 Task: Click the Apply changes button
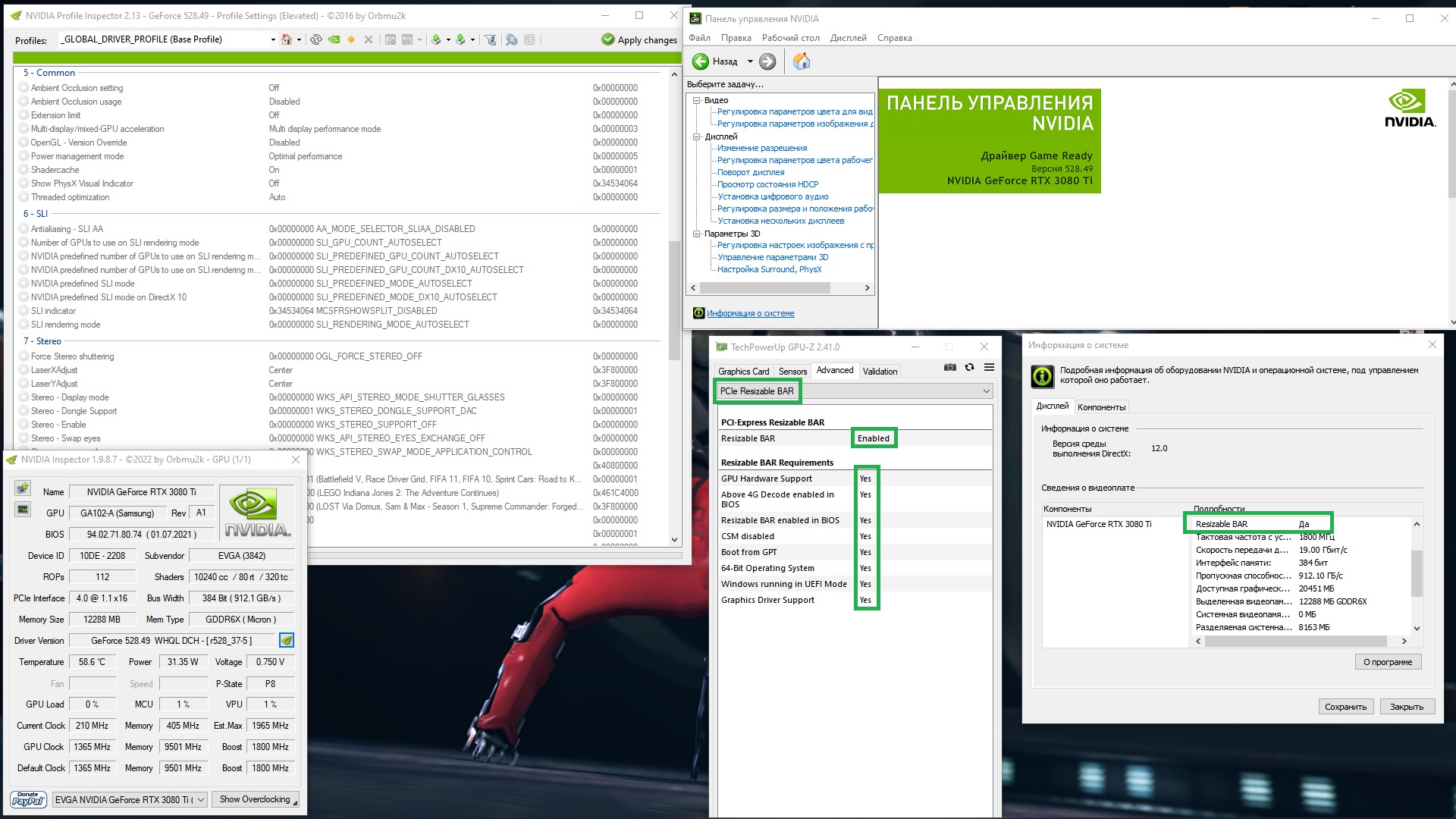pos(639,39)
